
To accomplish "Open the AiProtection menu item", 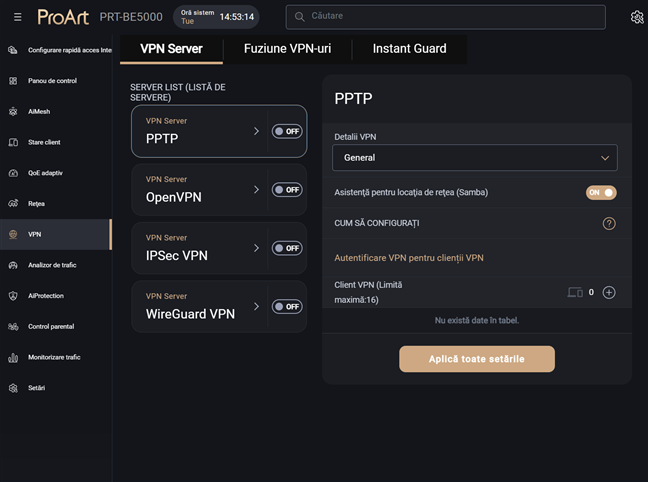I will coord(56,296).
